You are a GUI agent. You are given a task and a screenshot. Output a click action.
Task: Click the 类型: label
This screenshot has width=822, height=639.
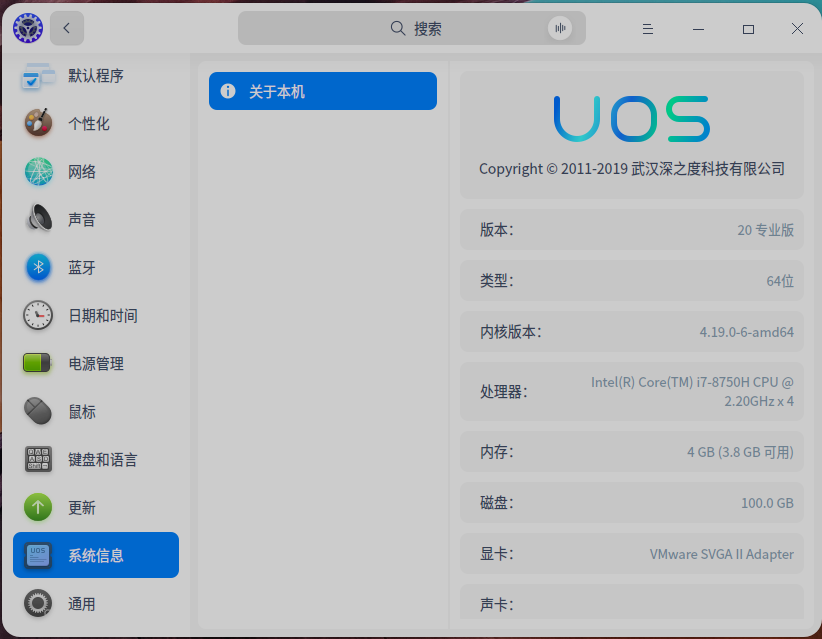496,281
